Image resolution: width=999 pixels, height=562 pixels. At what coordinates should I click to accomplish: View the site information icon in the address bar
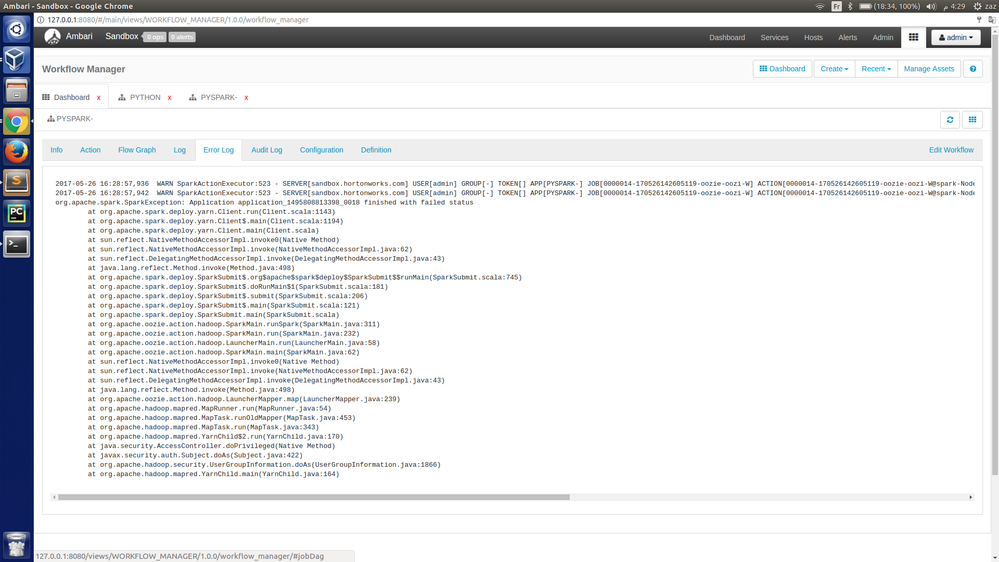pos(40,20)
